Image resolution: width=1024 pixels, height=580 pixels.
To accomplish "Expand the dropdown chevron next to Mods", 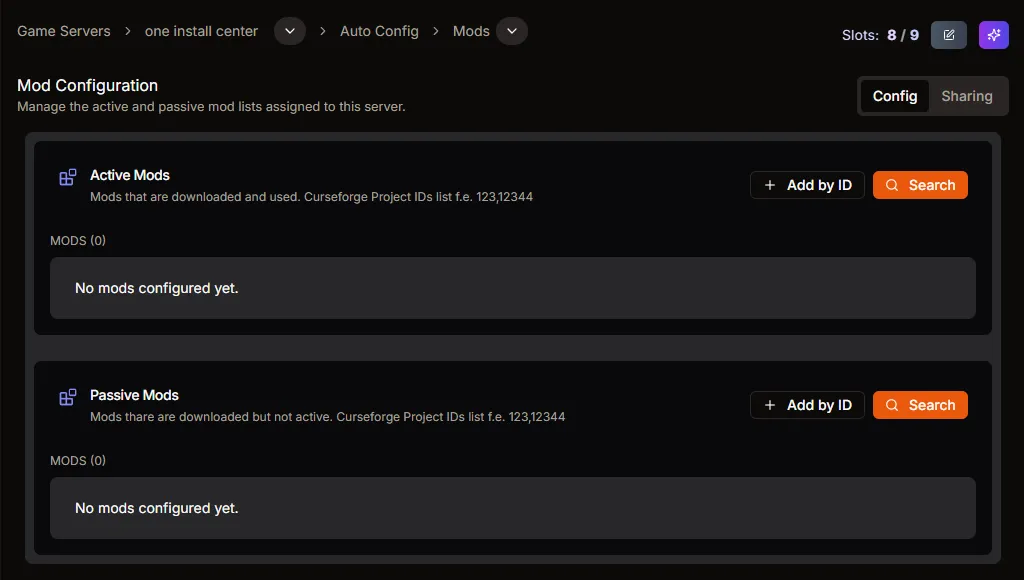I will (x=512, y=31).
